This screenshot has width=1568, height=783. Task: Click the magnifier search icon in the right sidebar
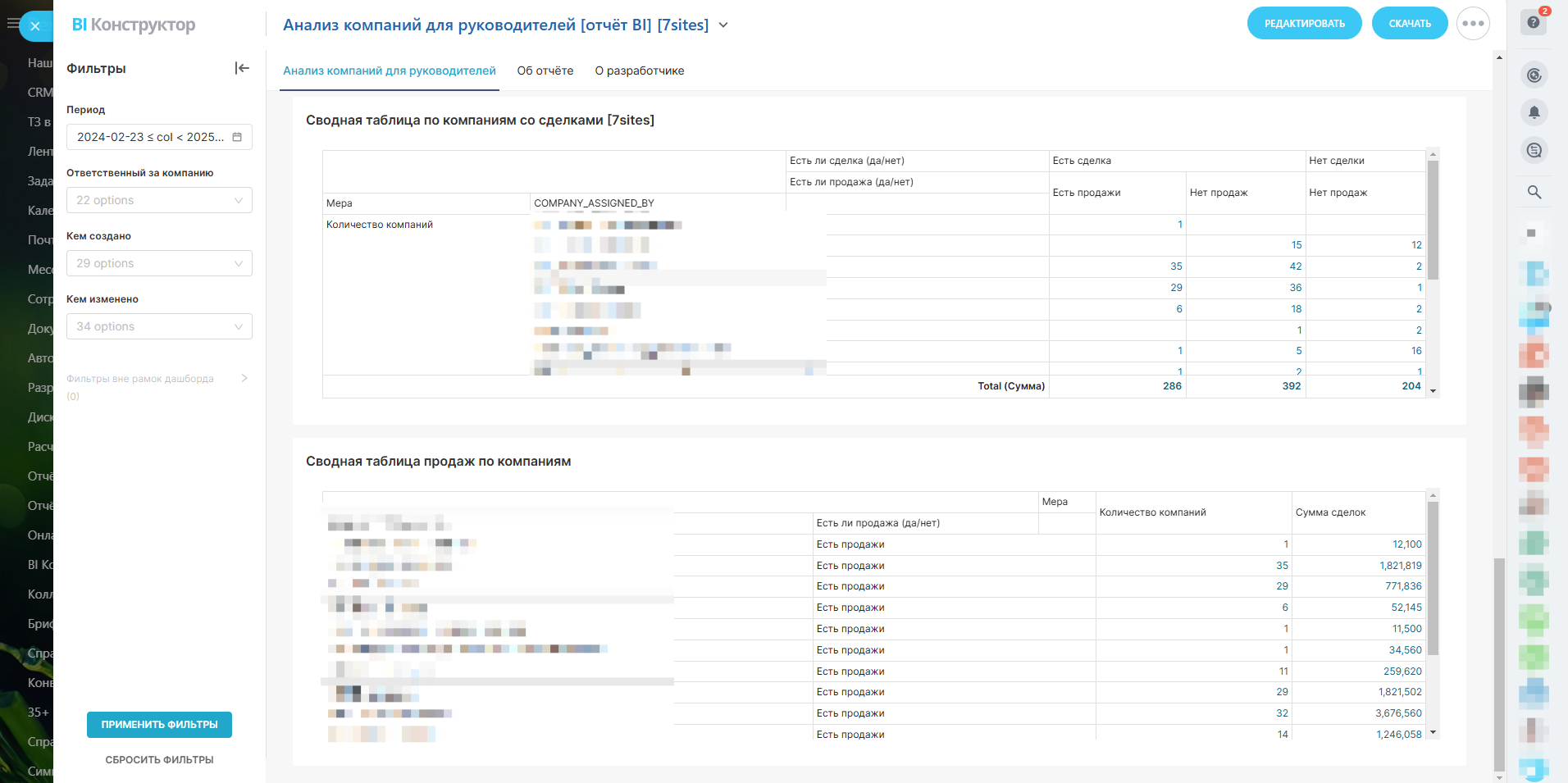1534,192
